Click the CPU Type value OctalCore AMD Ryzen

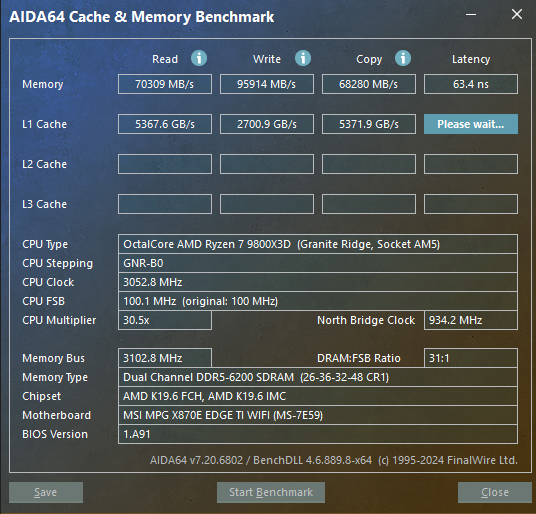(x=318, y=244)
